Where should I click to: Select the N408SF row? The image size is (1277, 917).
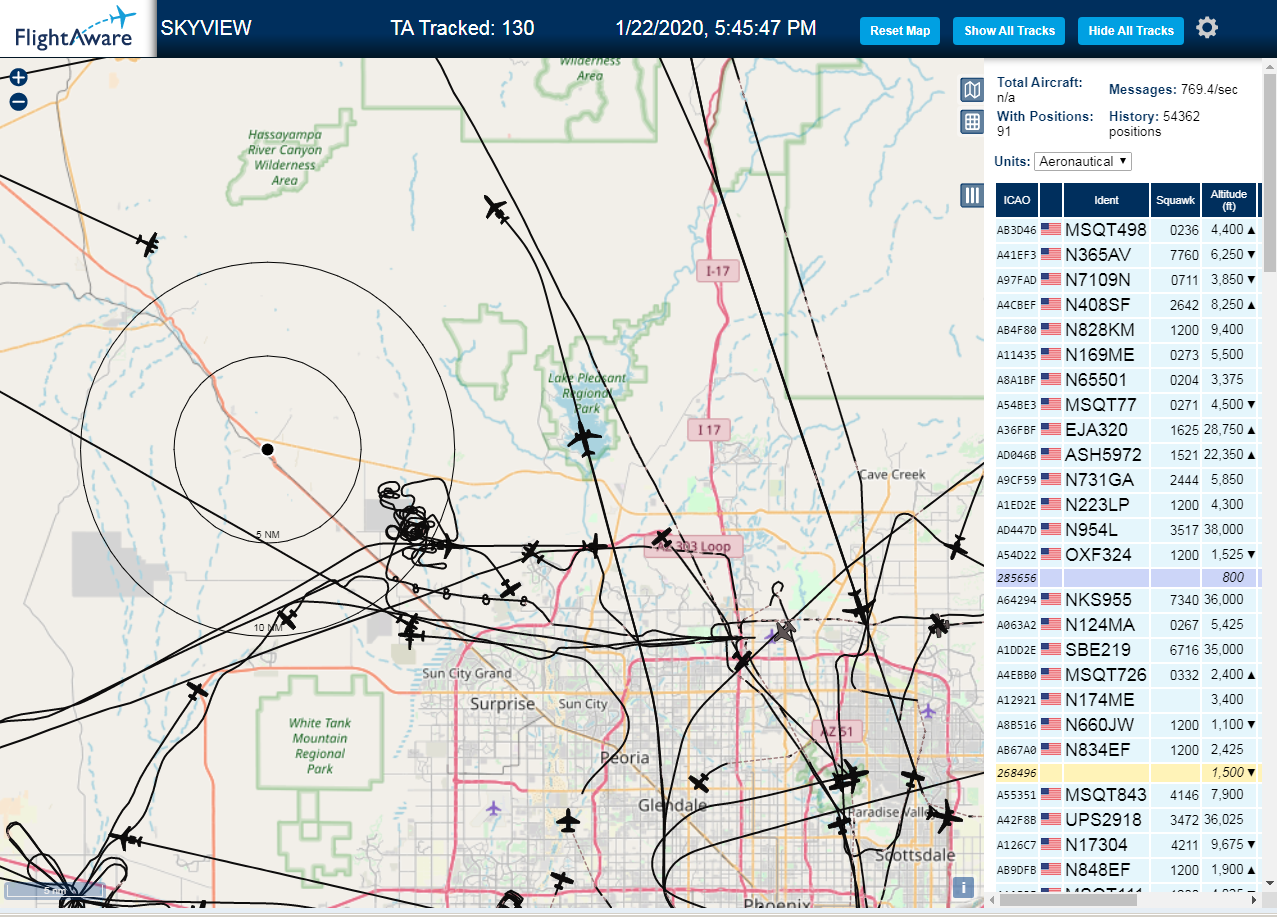(x=1127, y=304)
